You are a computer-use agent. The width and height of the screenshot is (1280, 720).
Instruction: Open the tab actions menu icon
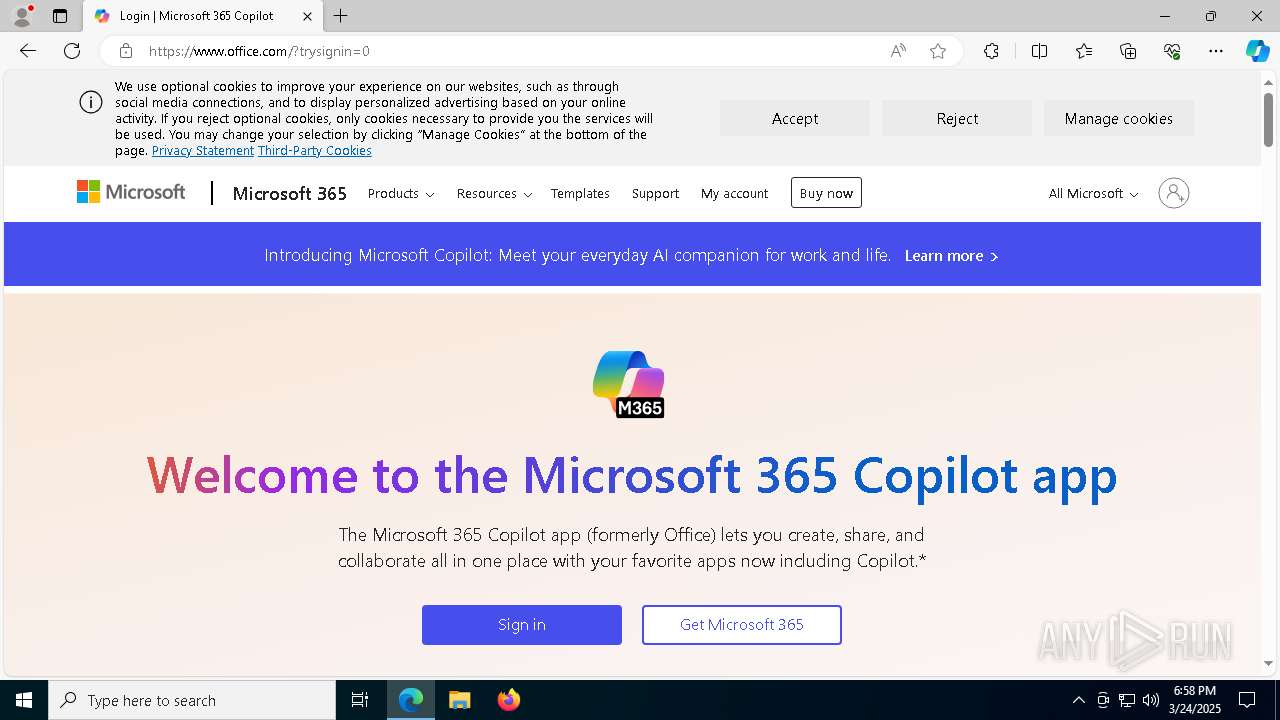(60, 16)
